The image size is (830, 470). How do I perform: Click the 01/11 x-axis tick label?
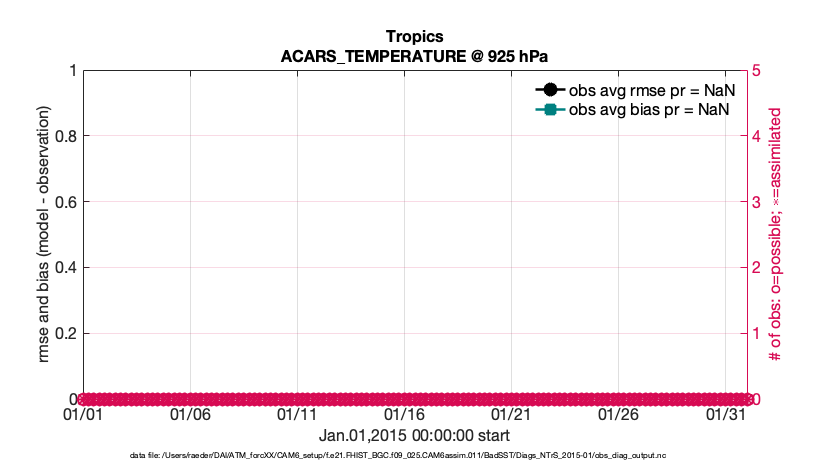pyautogui.click(x=298, y=414)
